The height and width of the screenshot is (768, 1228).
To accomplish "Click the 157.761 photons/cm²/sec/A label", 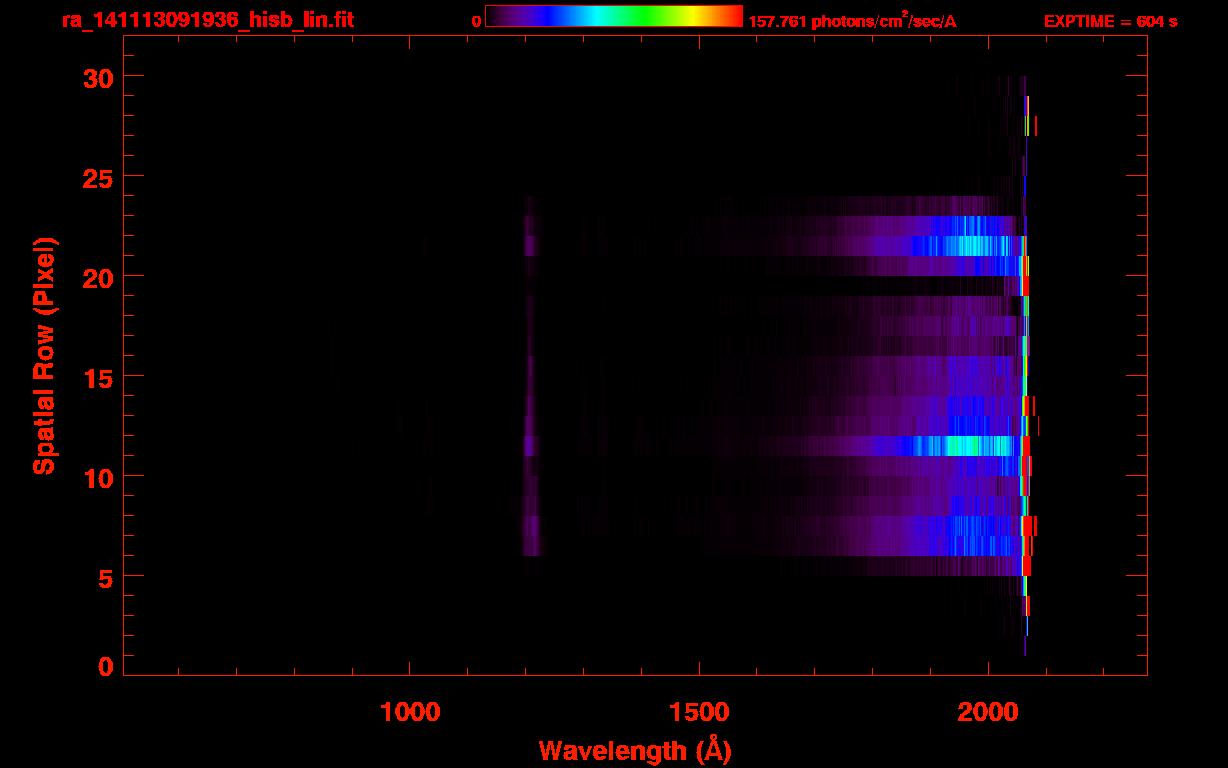I will click(x=852, y=21).
